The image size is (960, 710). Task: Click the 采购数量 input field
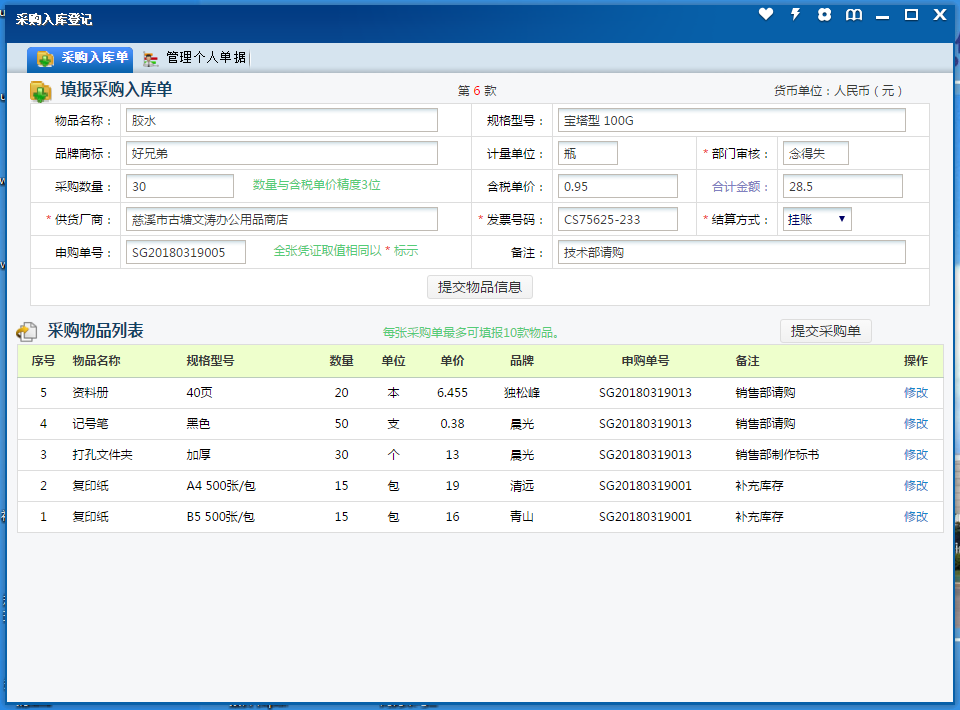click(x=180, y=187)
